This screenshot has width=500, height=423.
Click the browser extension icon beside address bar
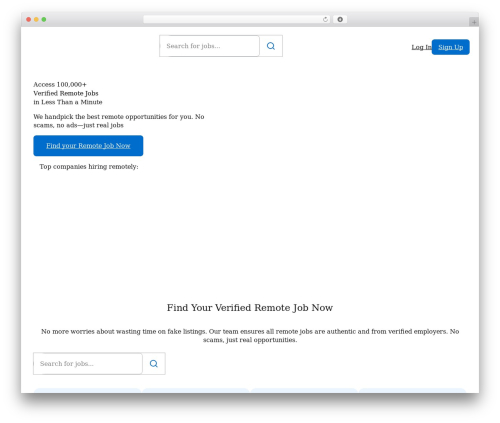tap(340, 19)
